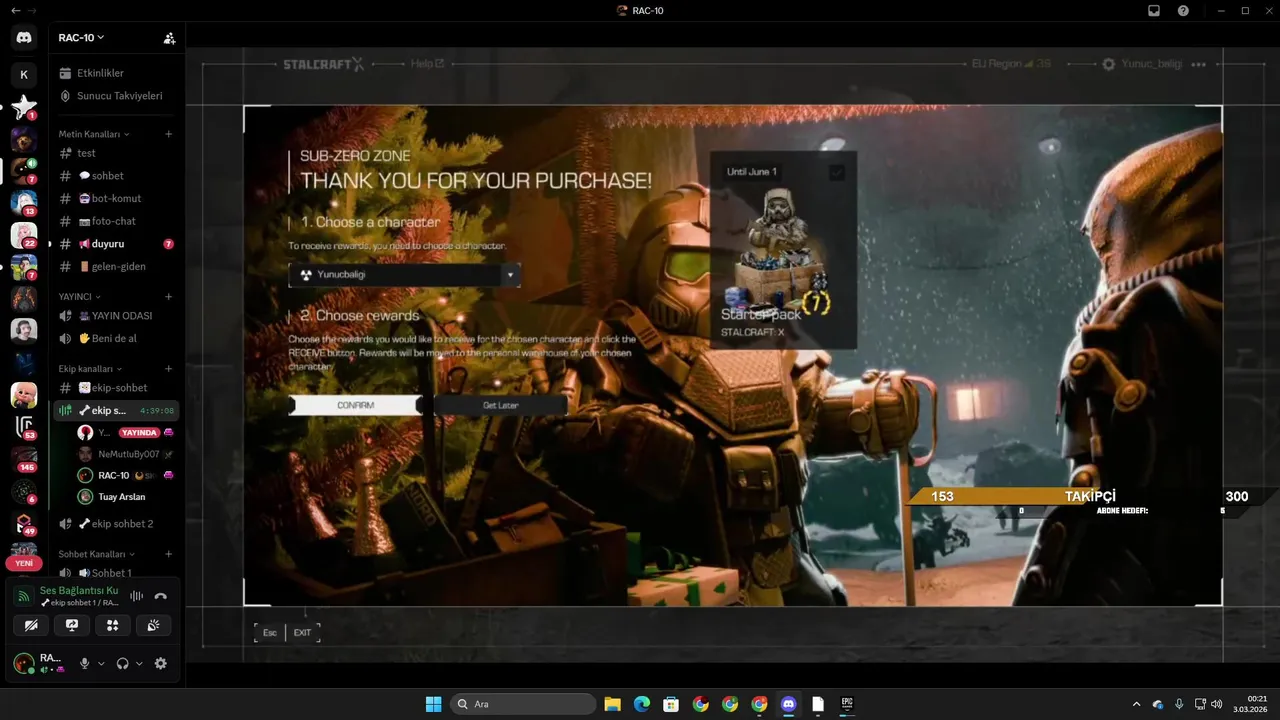The image size is (1280, 720).
Task: Click the Help link in the stream header
Action: (x=427, y=64)
